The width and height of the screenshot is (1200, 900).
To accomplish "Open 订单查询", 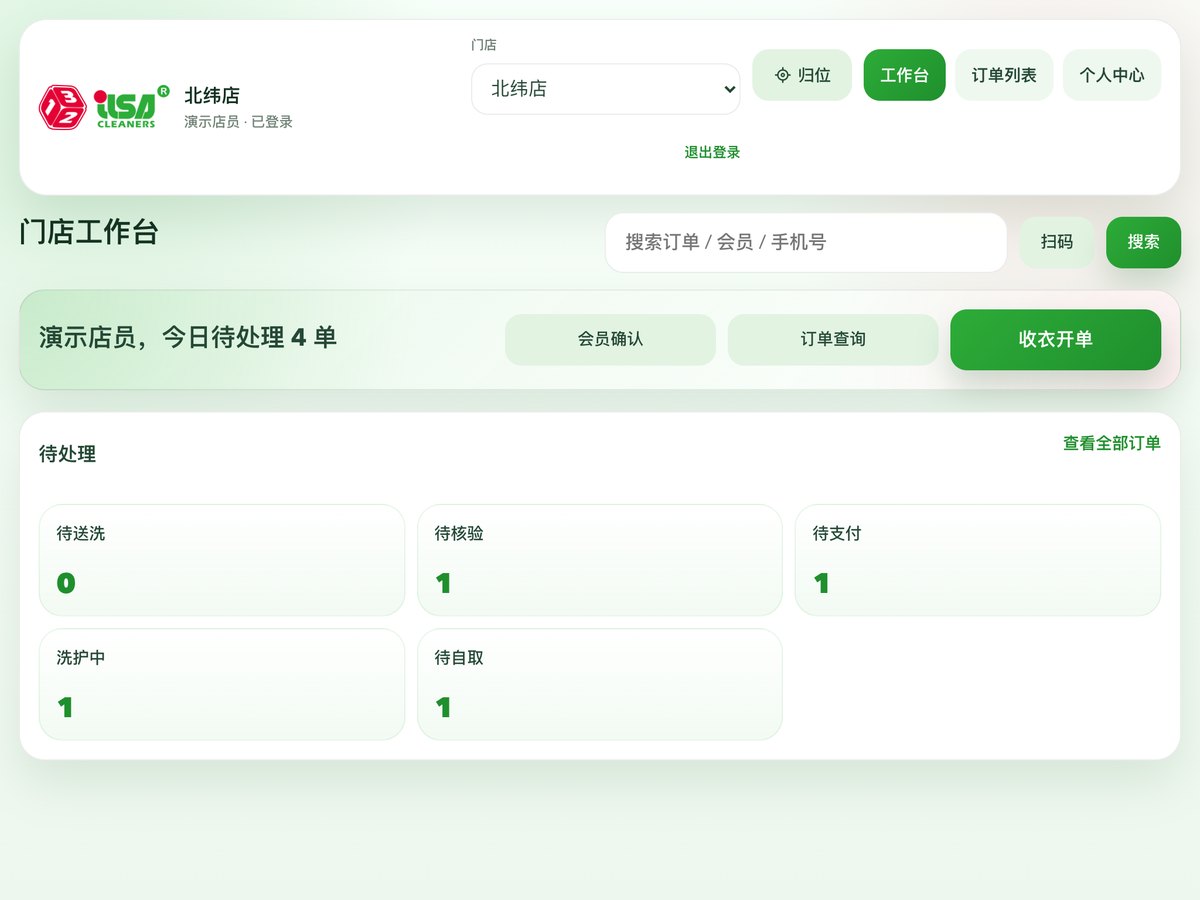I will point(833,339).
